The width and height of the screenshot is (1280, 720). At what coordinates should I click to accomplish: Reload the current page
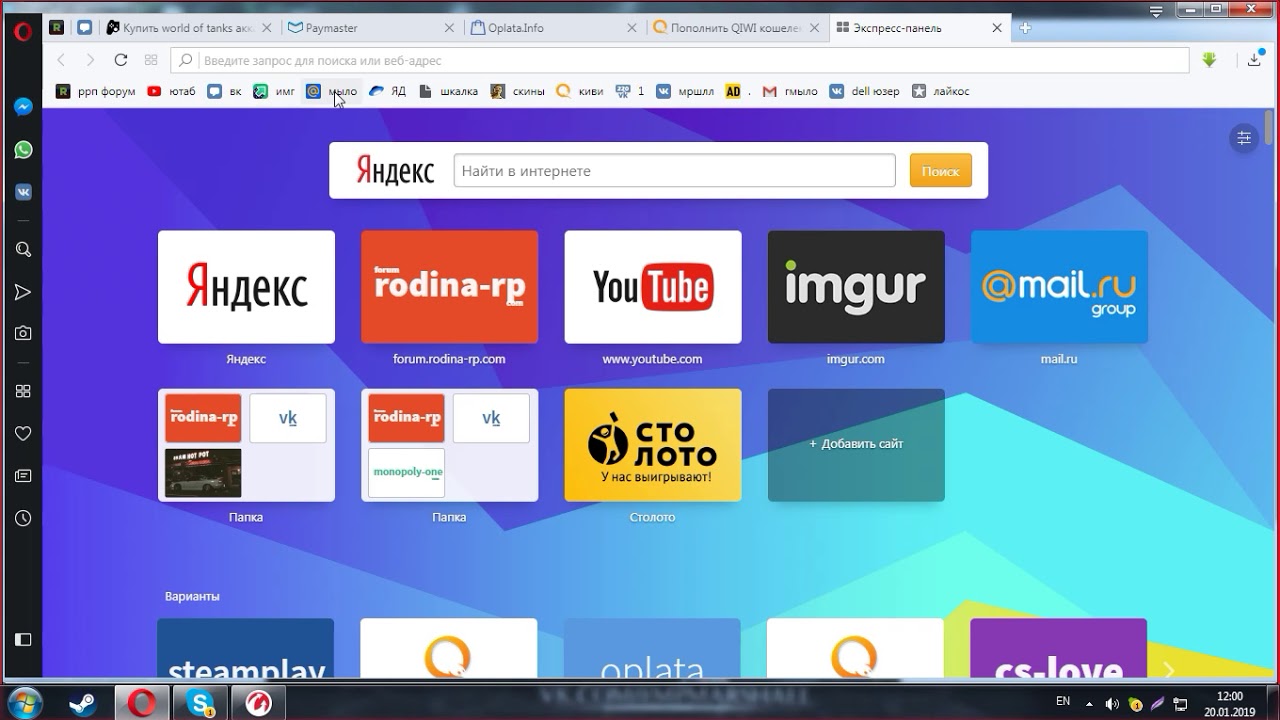pyautogui.click(x=121, y=60)
